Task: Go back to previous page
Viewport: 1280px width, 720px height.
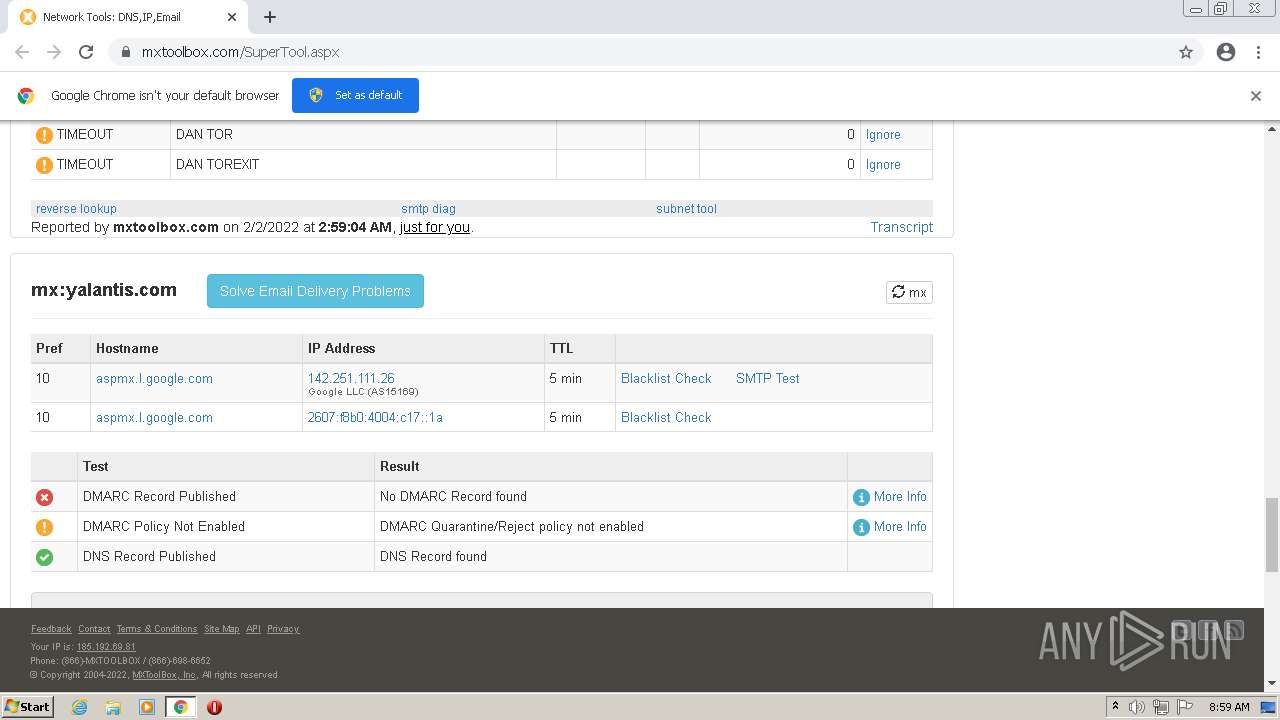Action: pyautogui.click(x=22, y=52)
